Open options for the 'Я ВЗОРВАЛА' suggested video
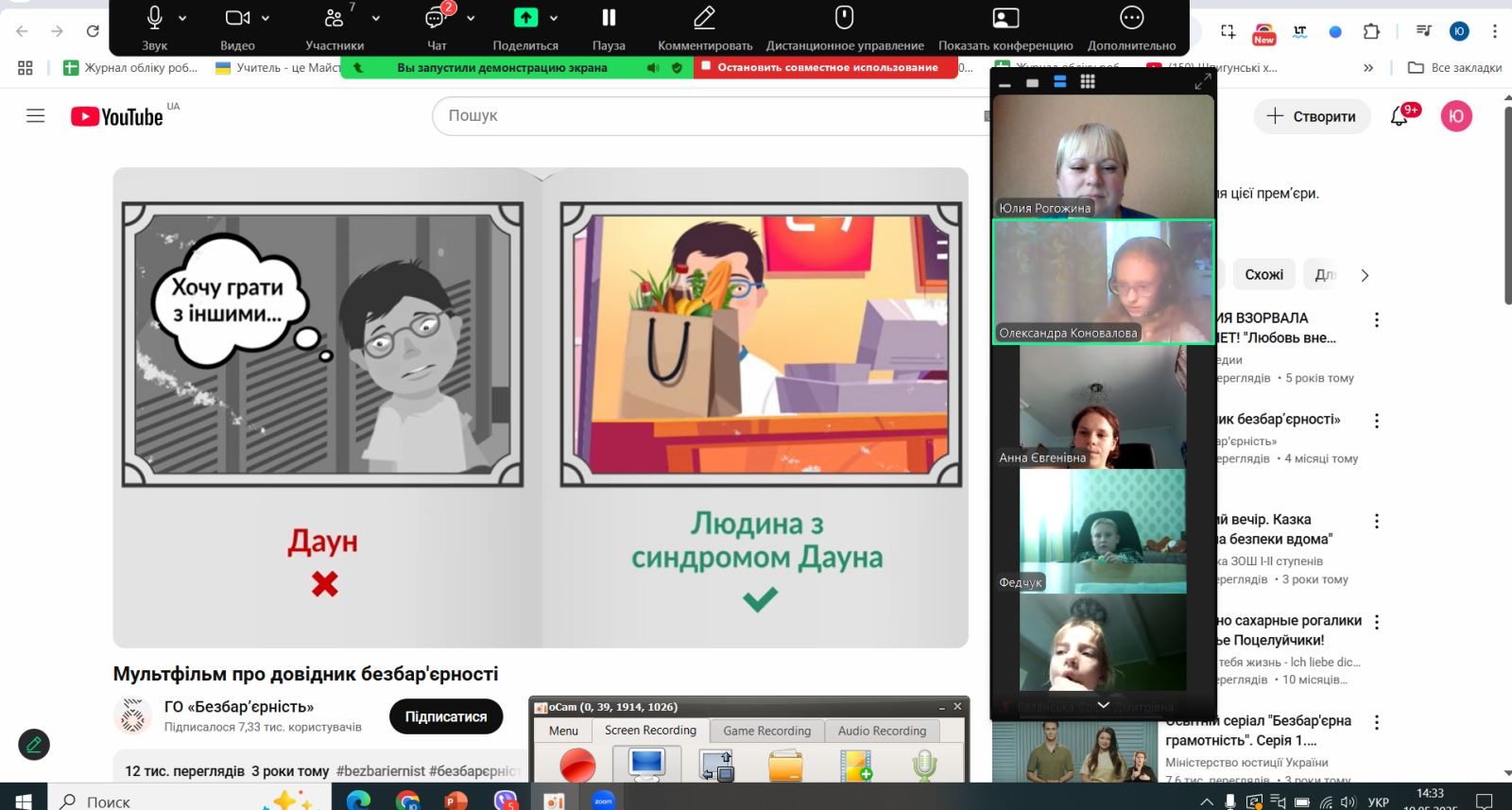Viewport: 1512px width, 810px height. coord(1377,319)
